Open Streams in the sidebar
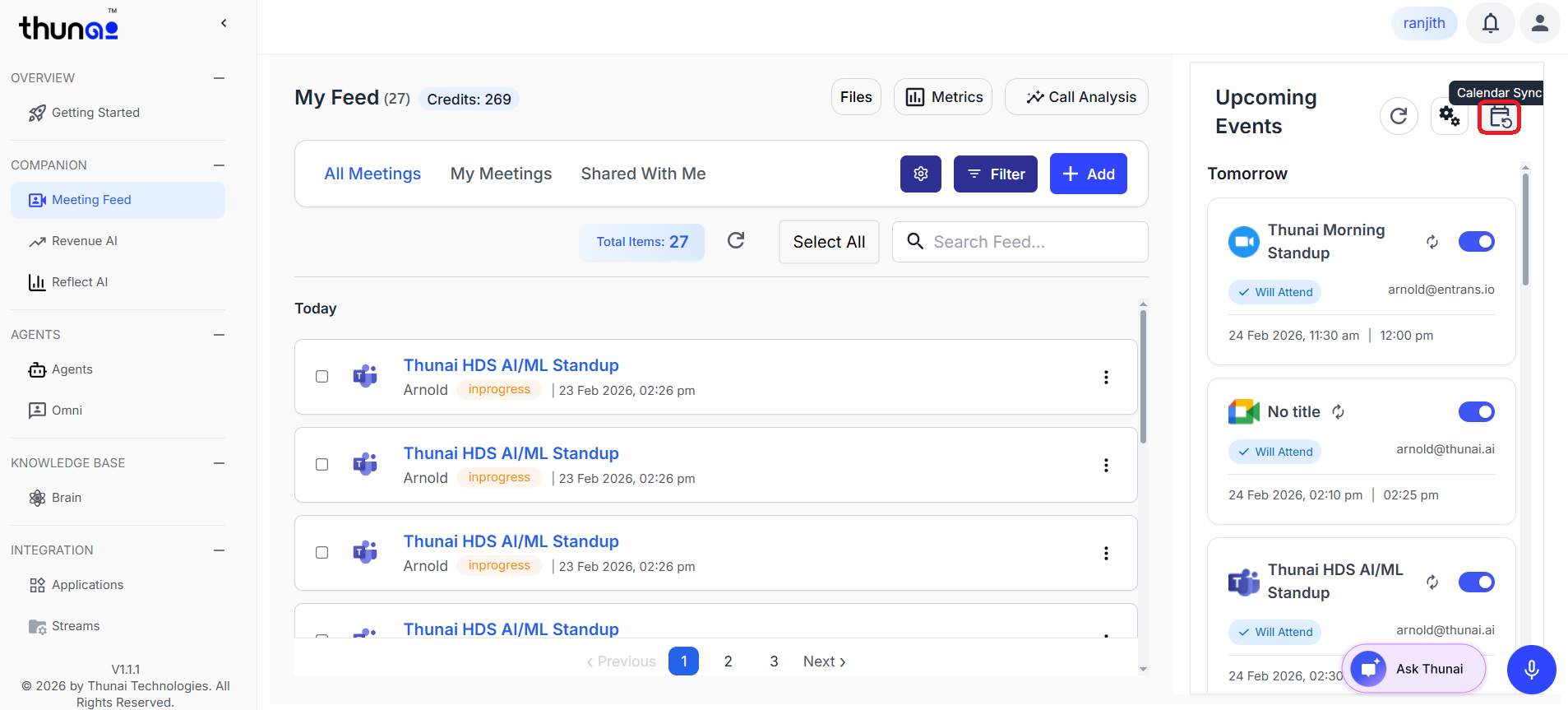 click(x=117, y=626)
